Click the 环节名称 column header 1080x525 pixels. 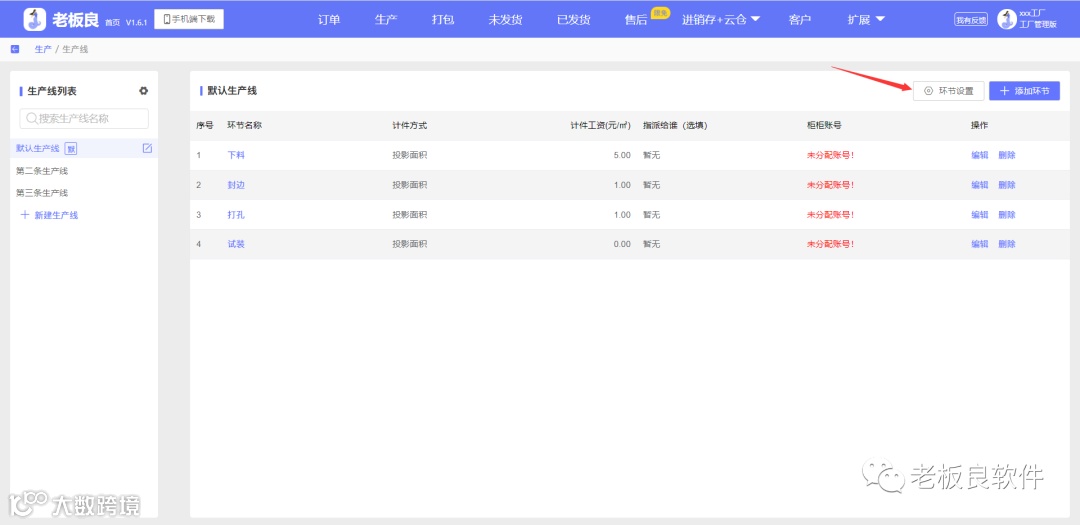[x=245, y=125]
